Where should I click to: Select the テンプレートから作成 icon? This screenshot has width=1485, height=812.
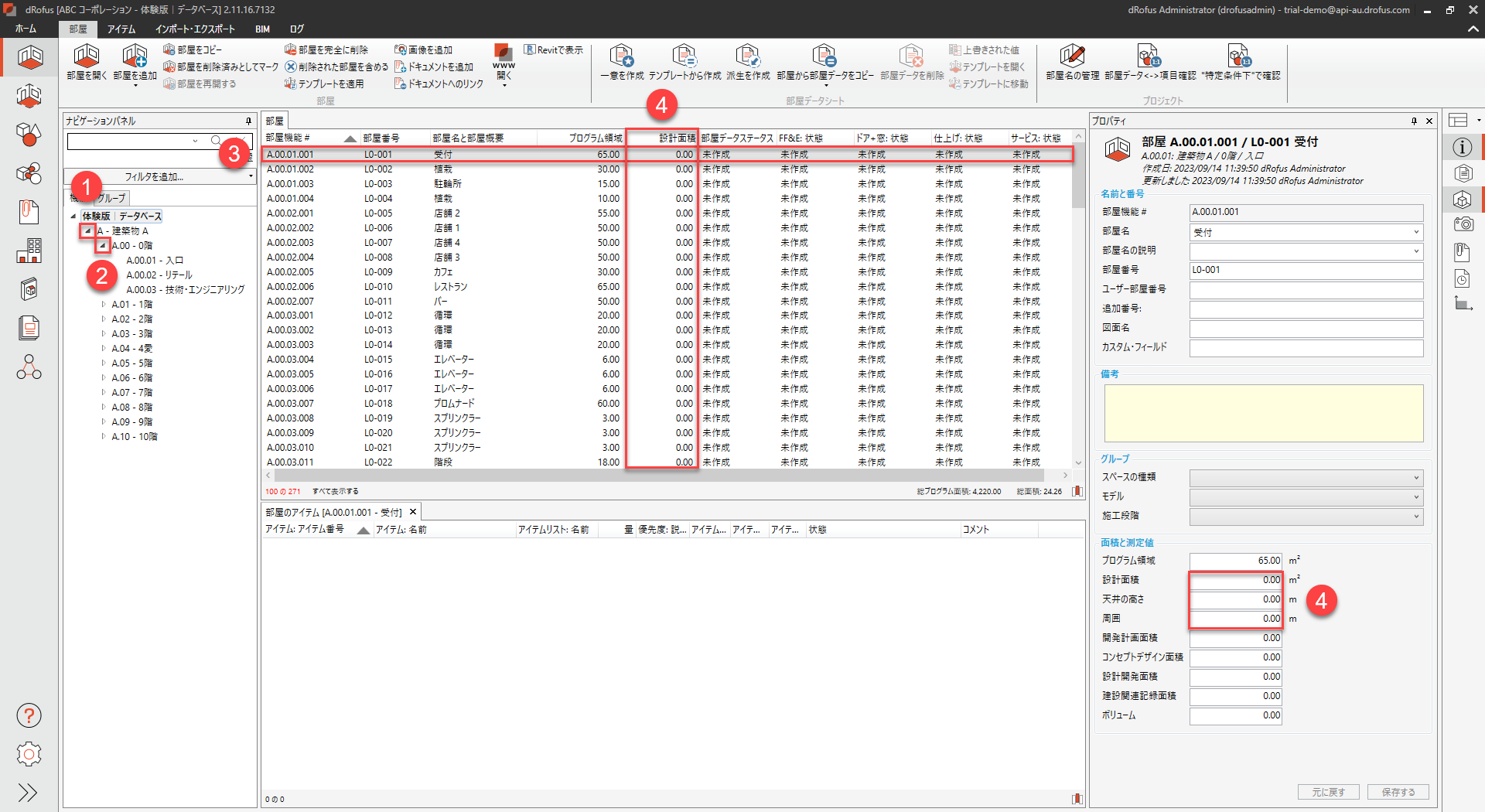click(684, 57)
